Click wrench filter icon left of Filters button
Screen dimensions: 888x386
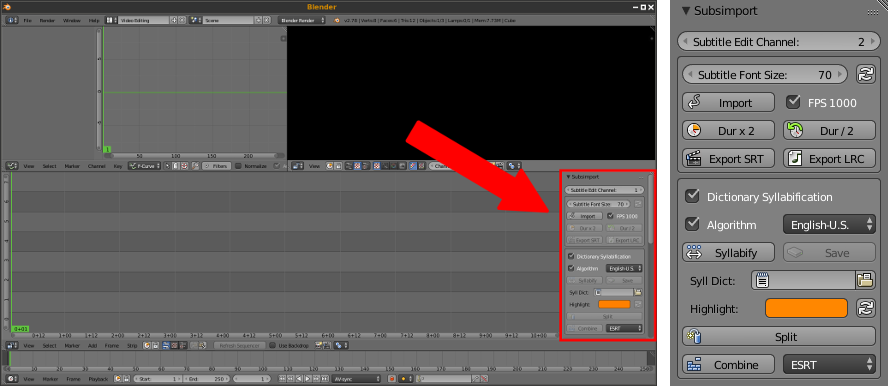pos(195,166)
